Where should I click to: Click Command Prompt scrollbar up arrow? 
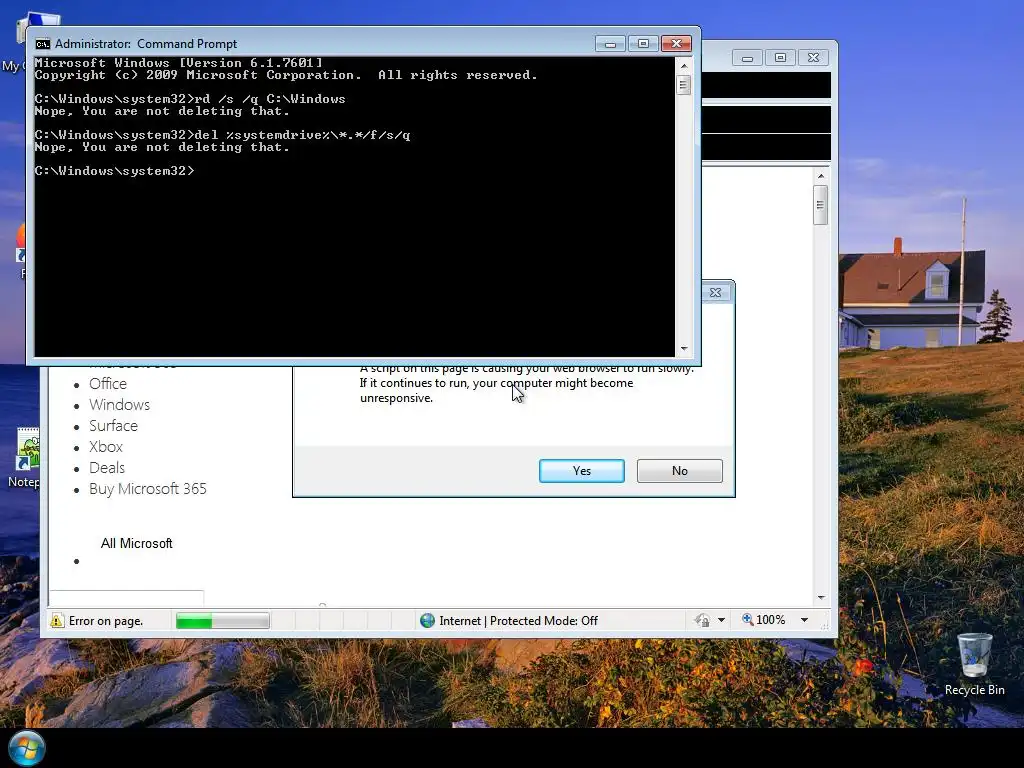point(684,65)
